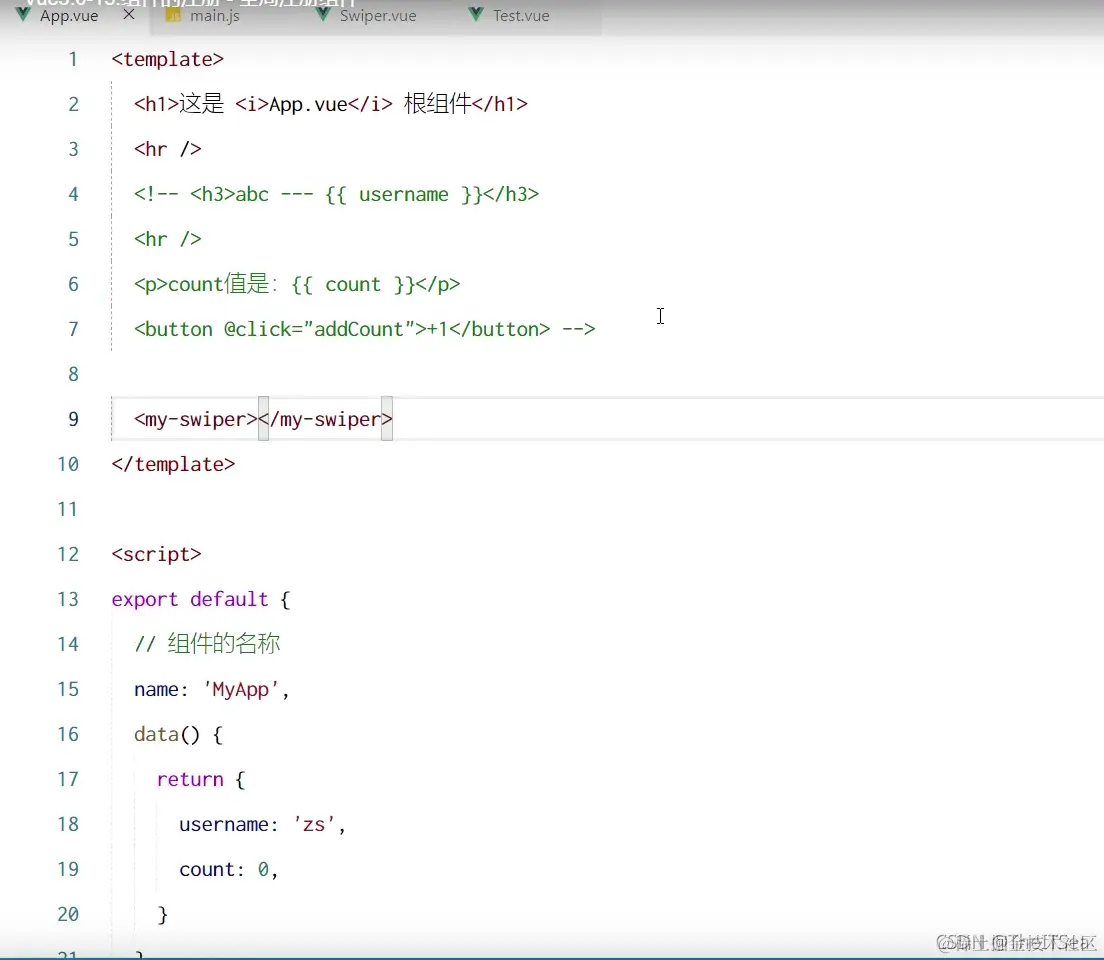Click the '{{ count }}' paragraph line
The height and width of the screenshot is (960, 1104).
click(297, 285)
